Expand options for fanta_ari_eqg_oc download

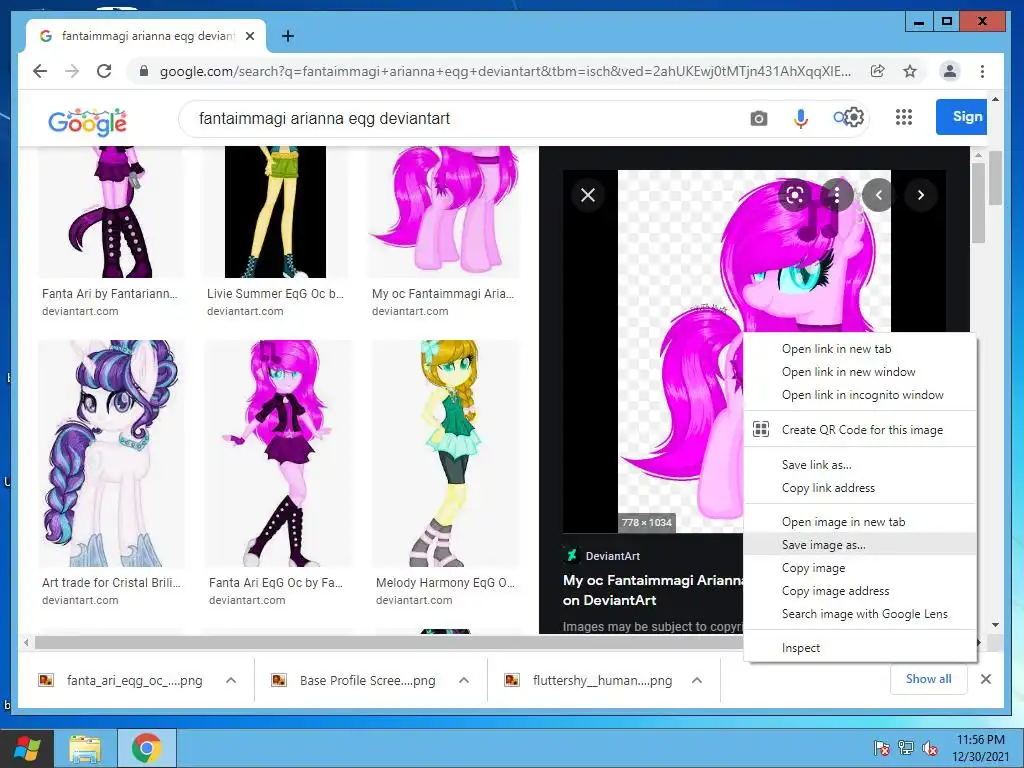click(x=231, y=680)
